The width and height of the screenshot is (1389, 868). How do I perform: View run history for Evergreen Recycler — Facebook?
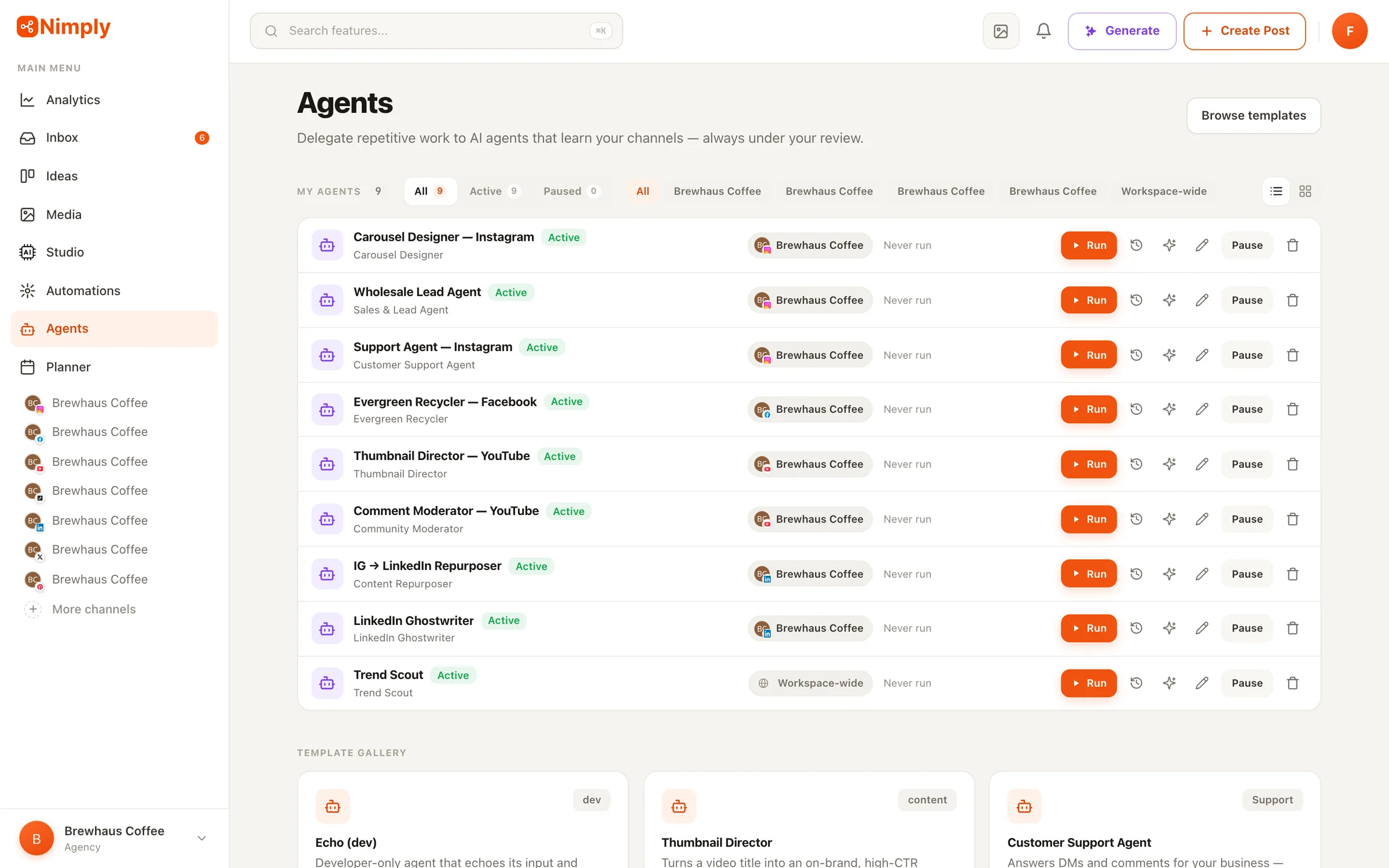click(x=1137, y=409)
